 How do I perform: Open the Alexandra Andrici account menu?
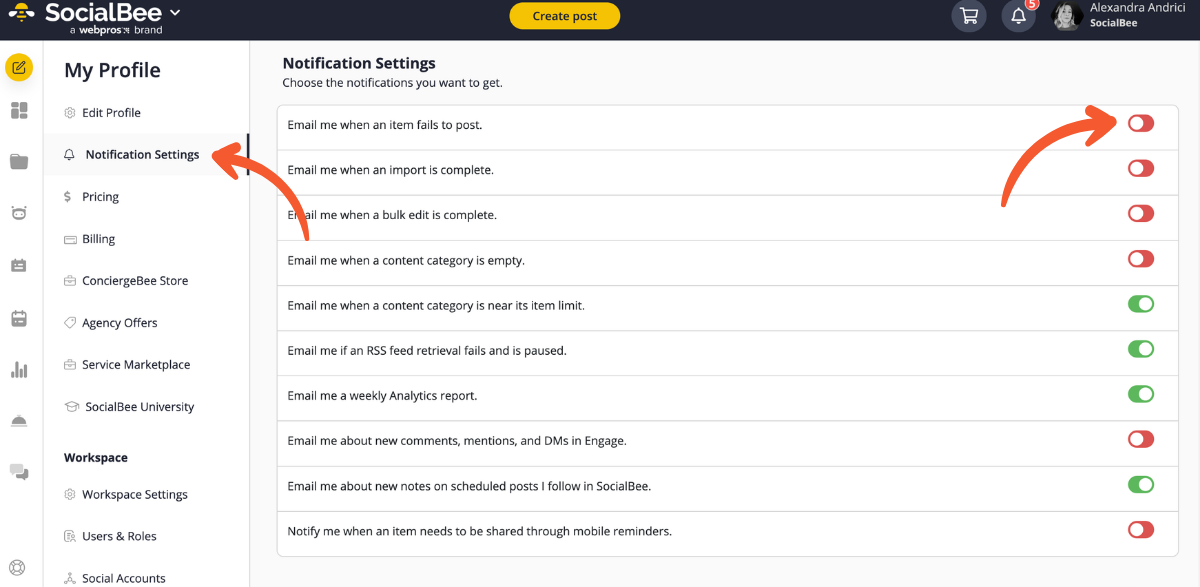coord(1110,16)
